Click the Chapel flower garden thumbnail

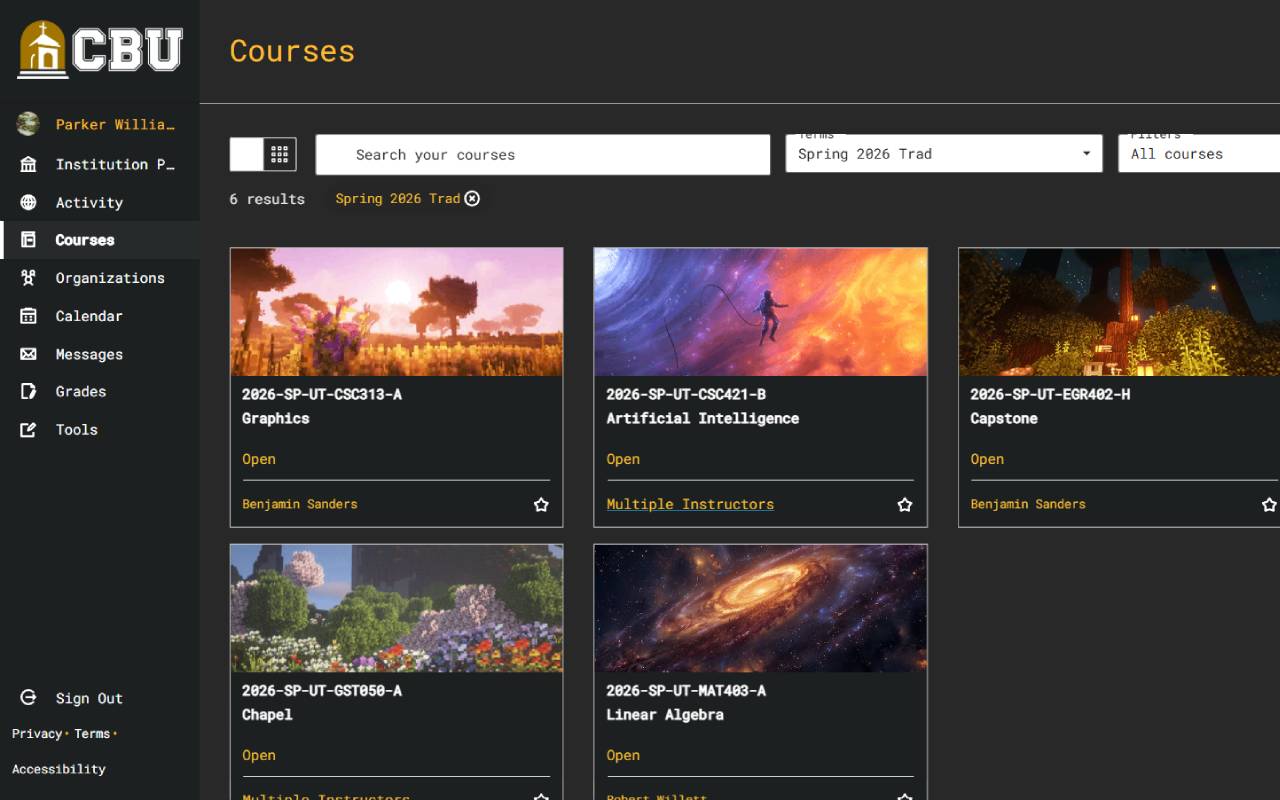click(396, 608)
